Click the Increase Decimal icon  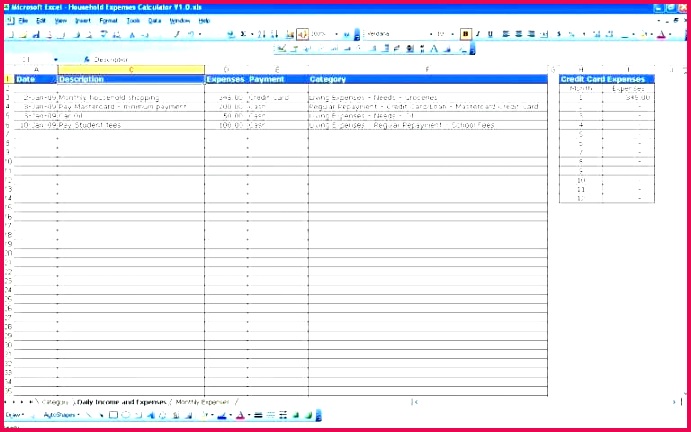(597, 34)
